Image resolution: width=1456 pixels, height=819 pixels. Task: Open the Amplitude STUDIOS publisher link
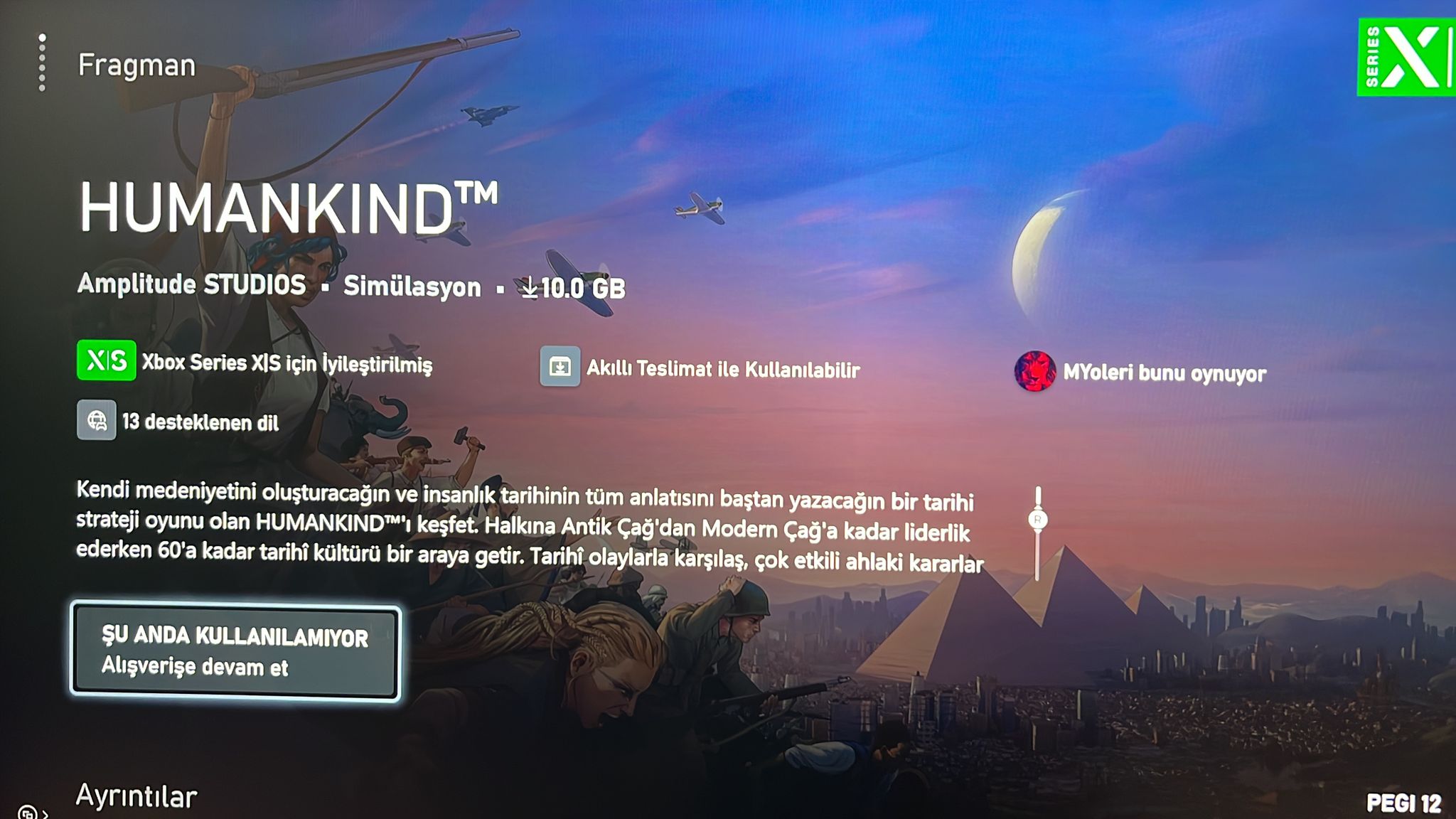(191, 284)
